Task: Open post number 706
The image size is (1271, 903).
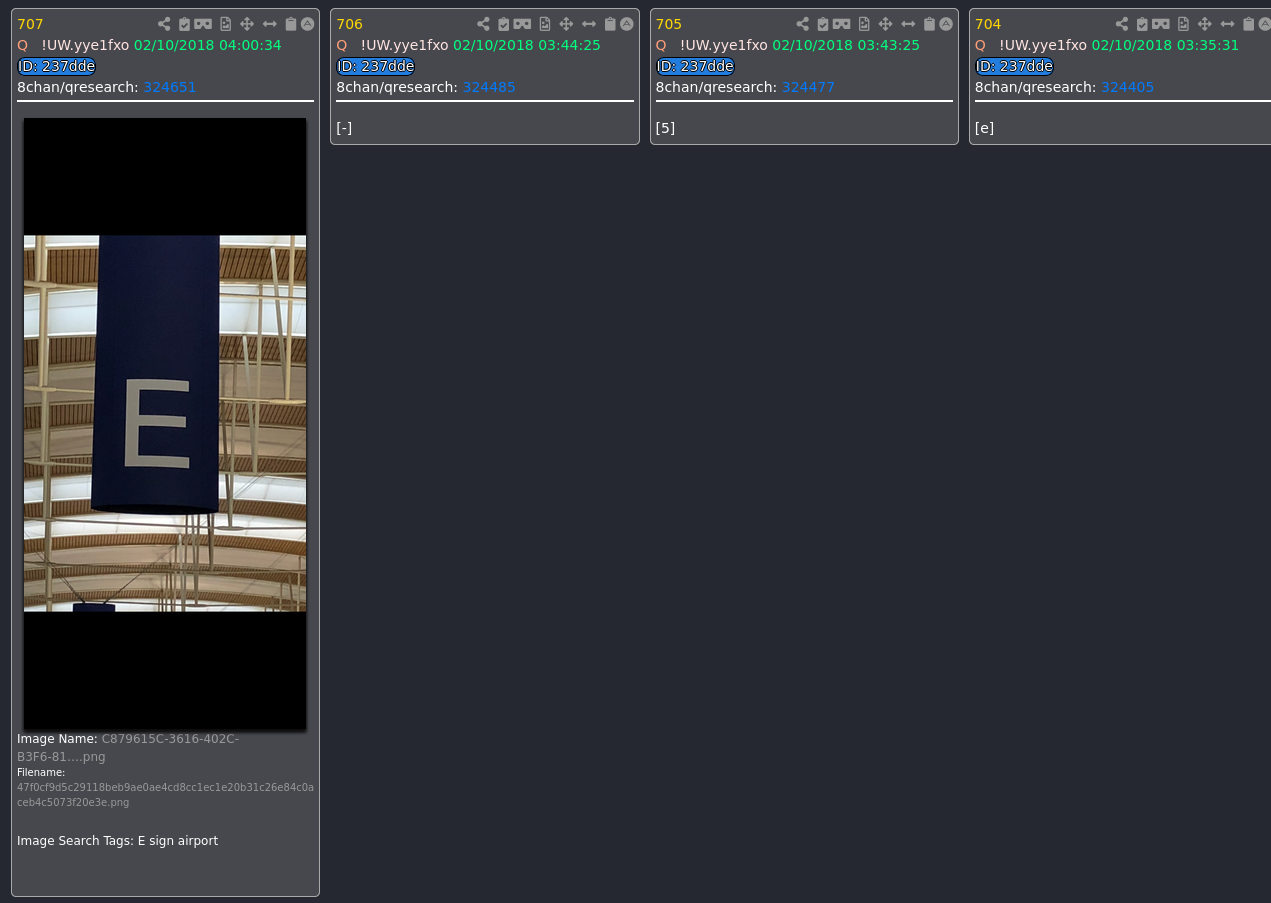Action: point(349,24)
